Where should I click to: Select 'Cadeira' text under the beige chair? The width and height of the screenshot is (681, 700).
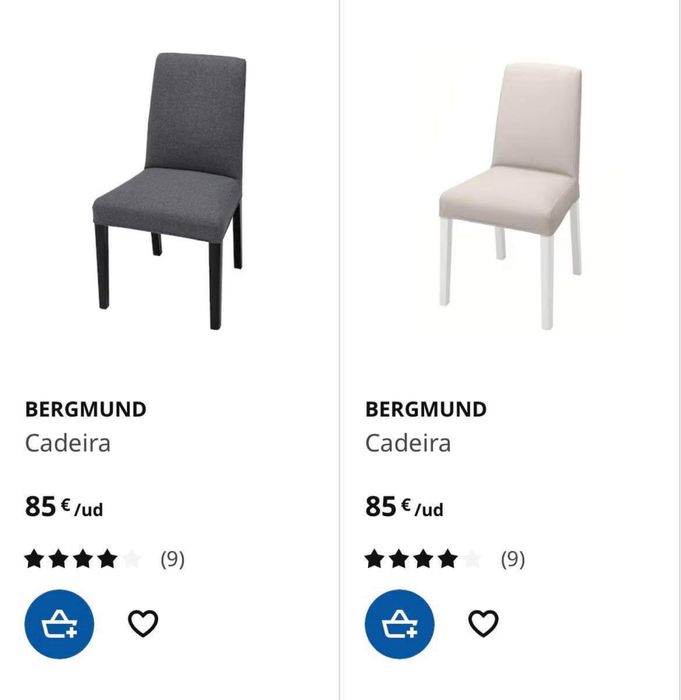coord(408,442)
